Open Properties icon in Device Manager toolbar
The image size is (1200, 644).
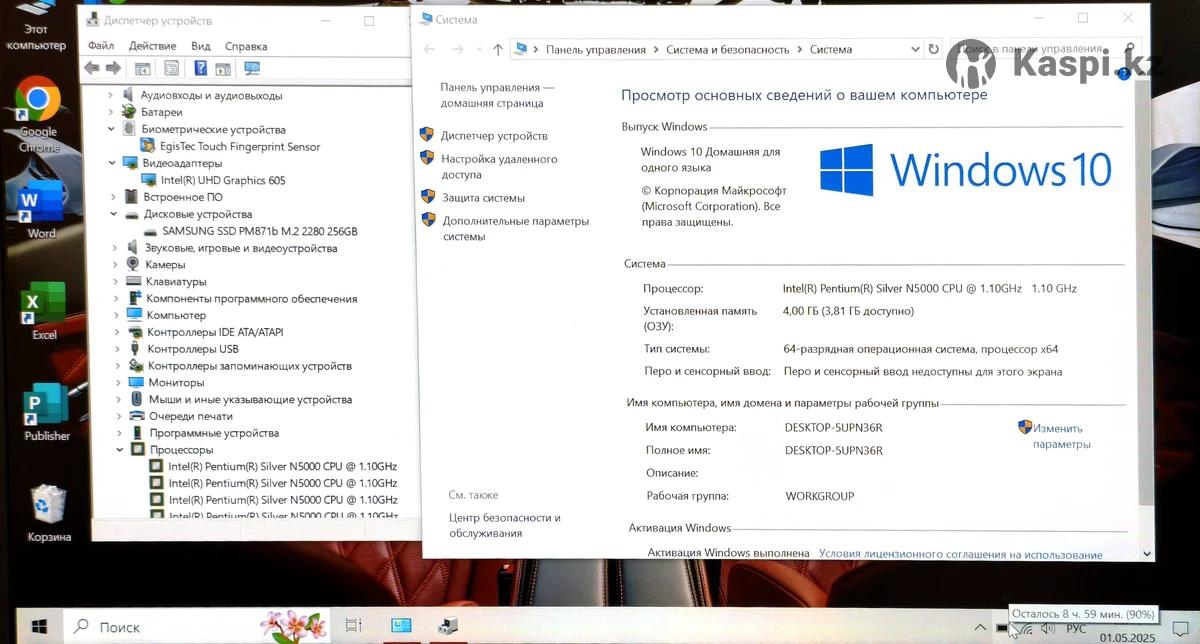click(172, 68)
